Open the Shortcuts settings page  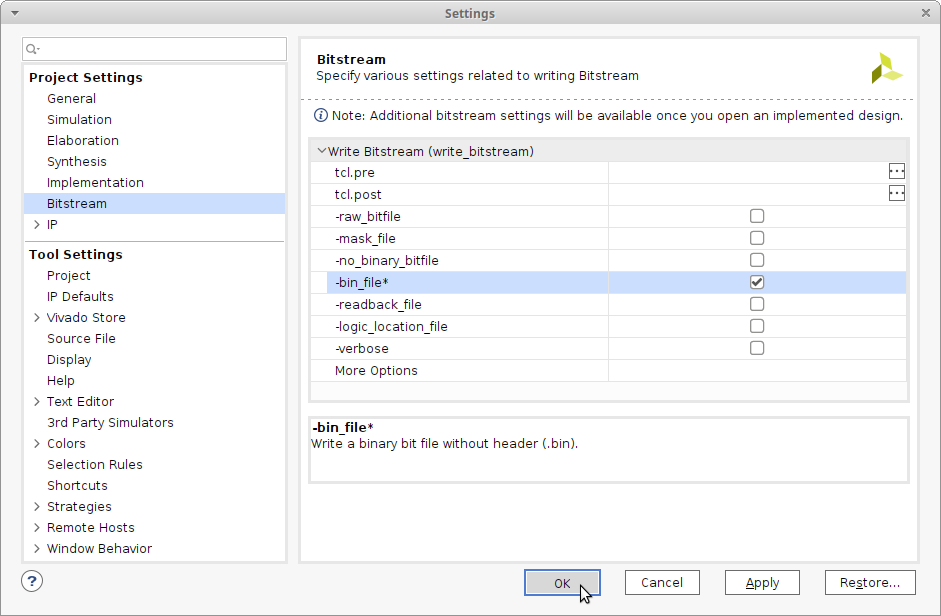coord(77,486)
